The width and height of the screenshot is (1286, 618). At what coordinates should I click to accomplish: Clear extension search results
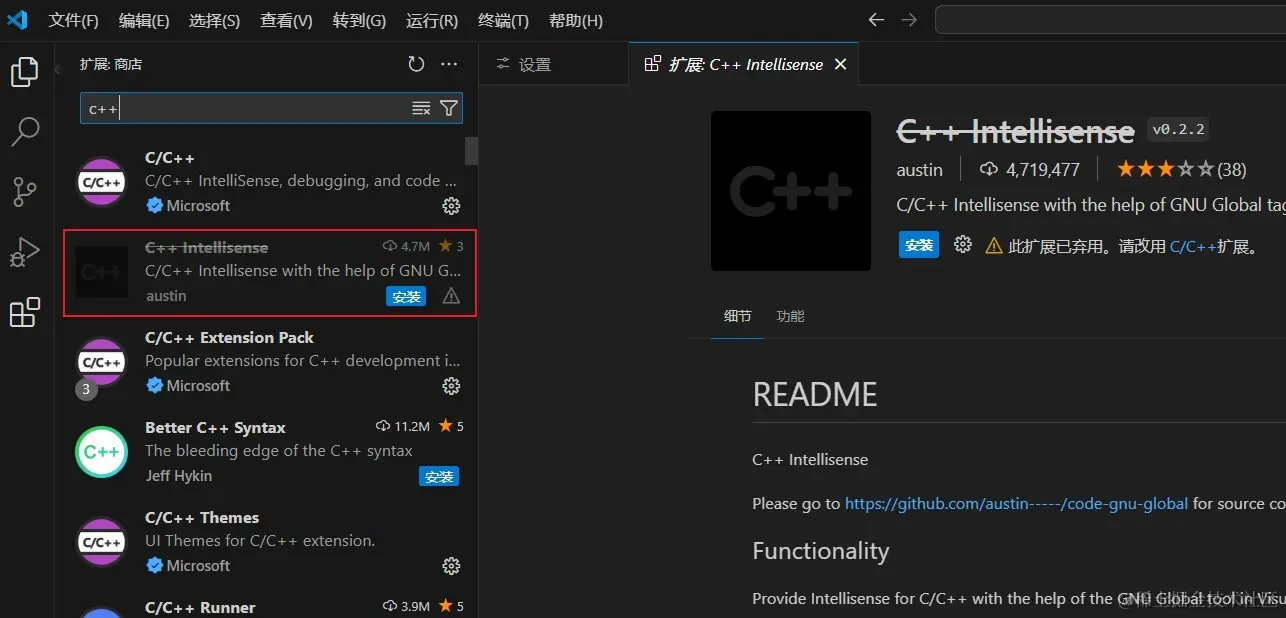[421, 108]
